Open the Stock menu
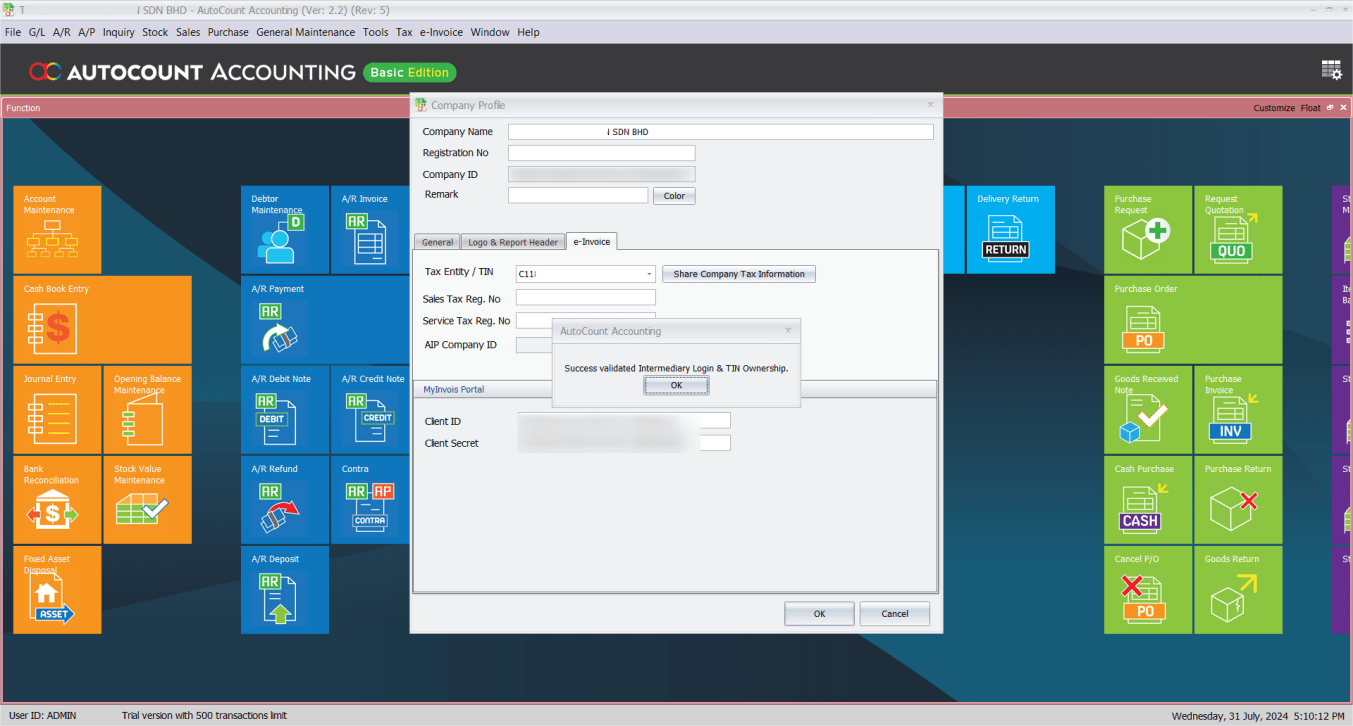1353x726 pixels. pyautogui.click(x=155, y=32)
